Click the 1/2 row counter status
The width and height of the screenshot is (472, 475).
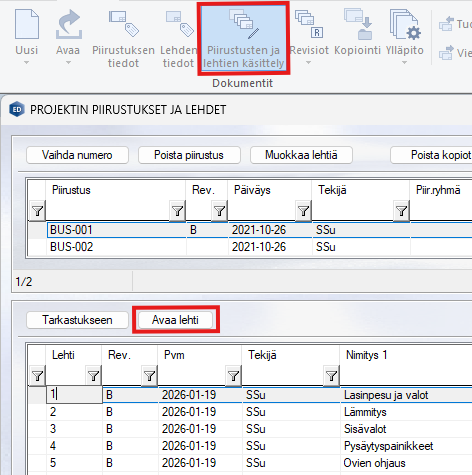[24, 282]
